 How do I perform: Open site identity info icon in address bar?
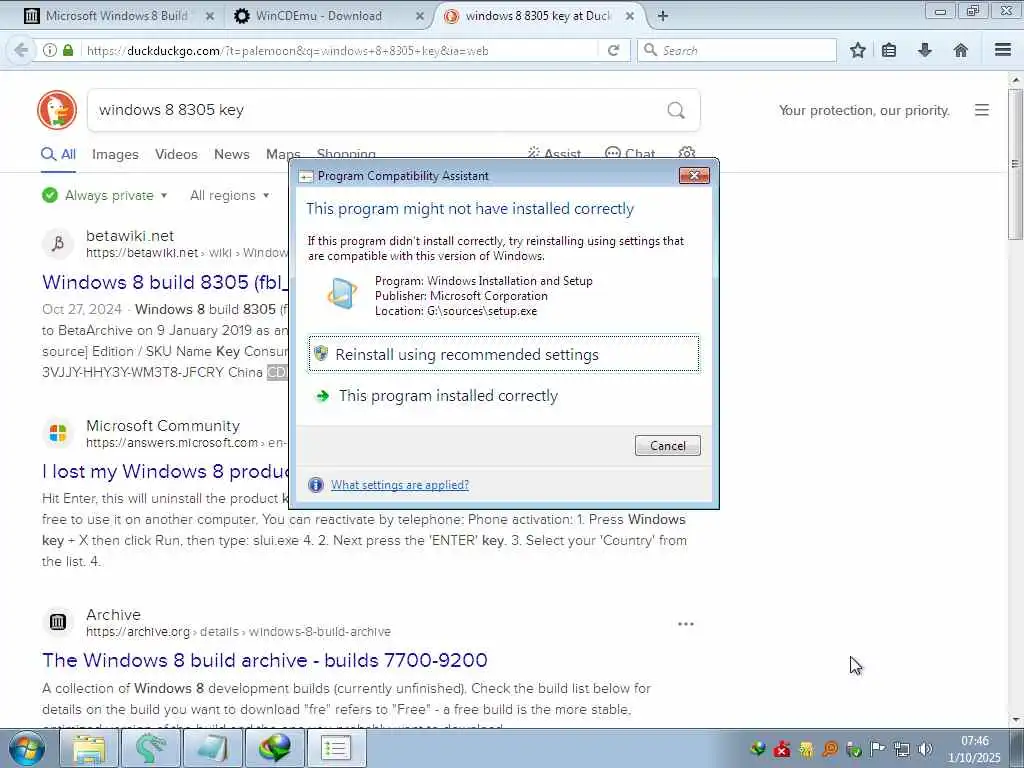50,50
